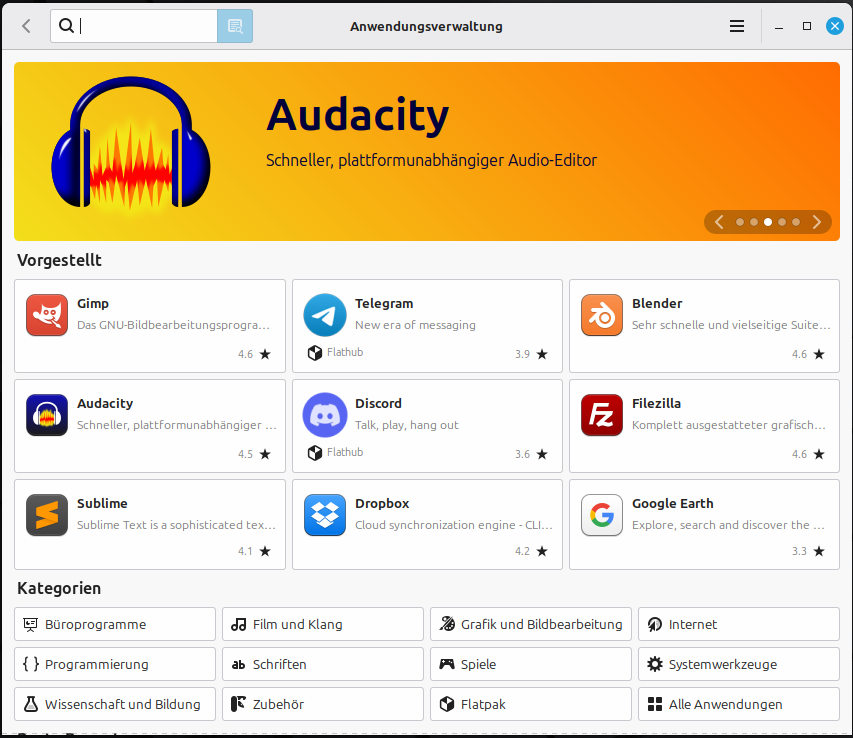Click Sublime 4.1 rating star
This screenshot has height=738, width=853.
[x=265, y=551]
